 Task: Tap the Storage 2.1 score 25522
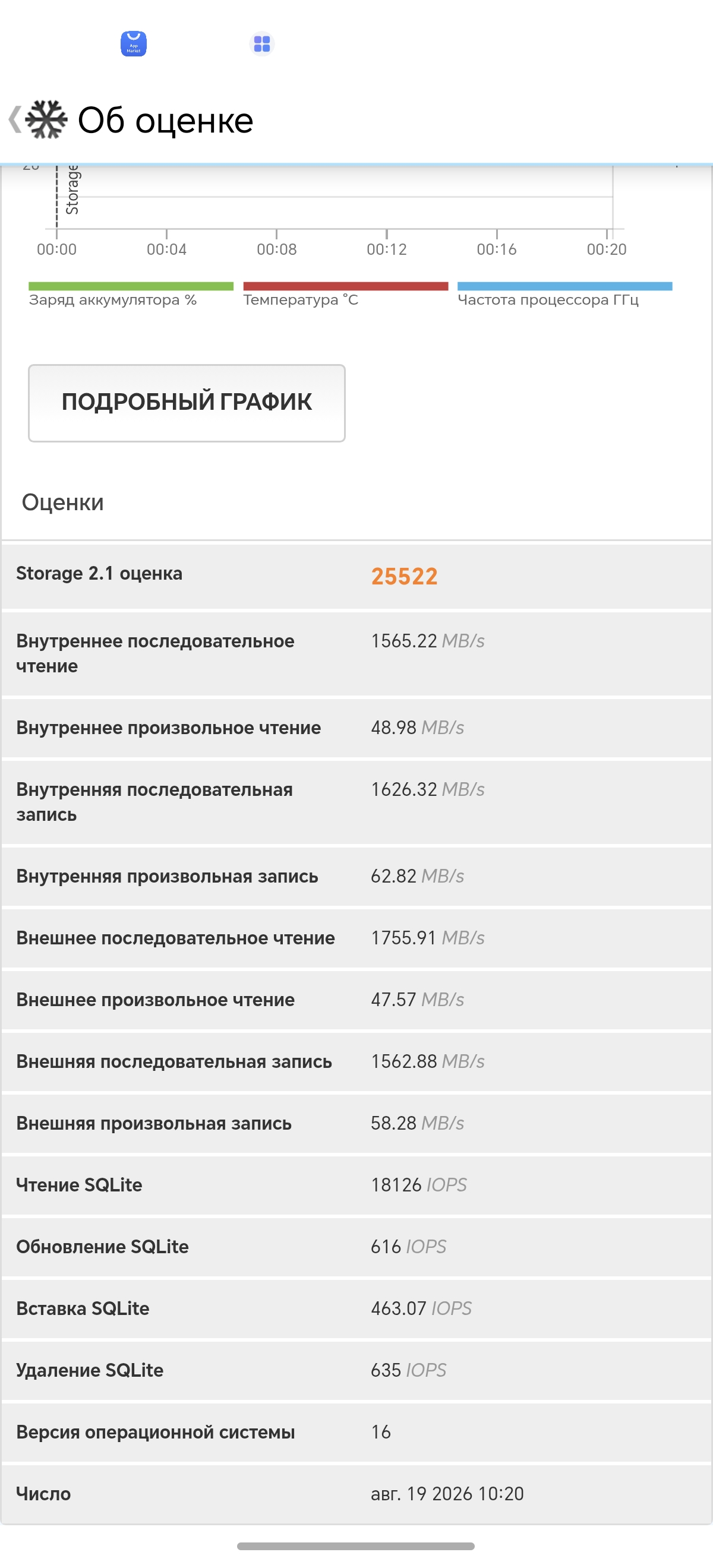(404, 576)
